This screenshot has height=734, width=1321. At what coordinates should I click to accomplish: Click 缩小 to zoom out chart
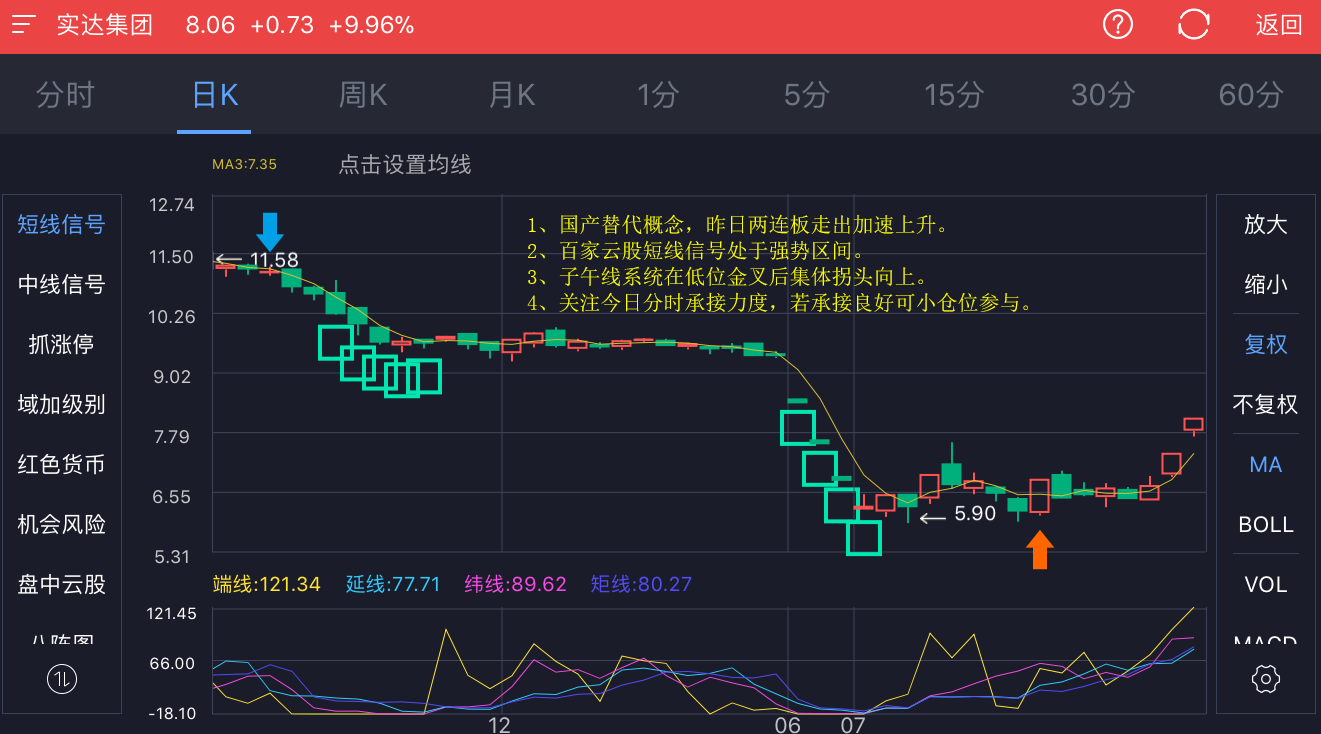[1265, 284]
